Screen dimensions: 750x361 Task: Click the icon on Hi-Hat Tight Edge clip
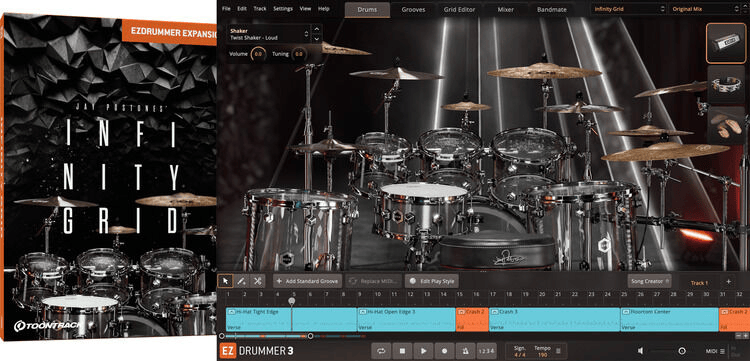[232, 312]
